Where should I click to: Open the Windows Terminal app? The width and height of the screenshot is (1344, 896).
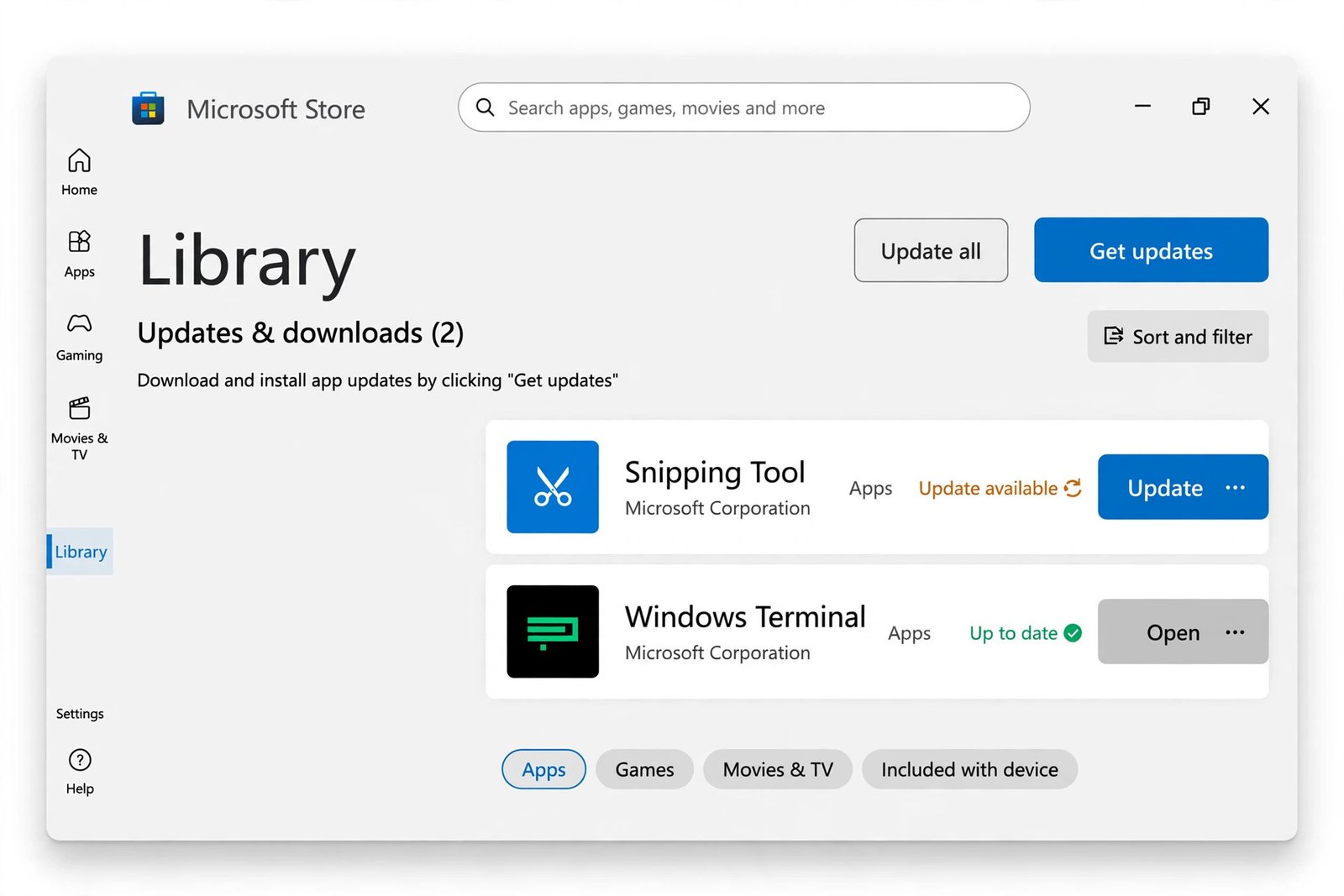pyautogui.click(x=1173, y=632)
